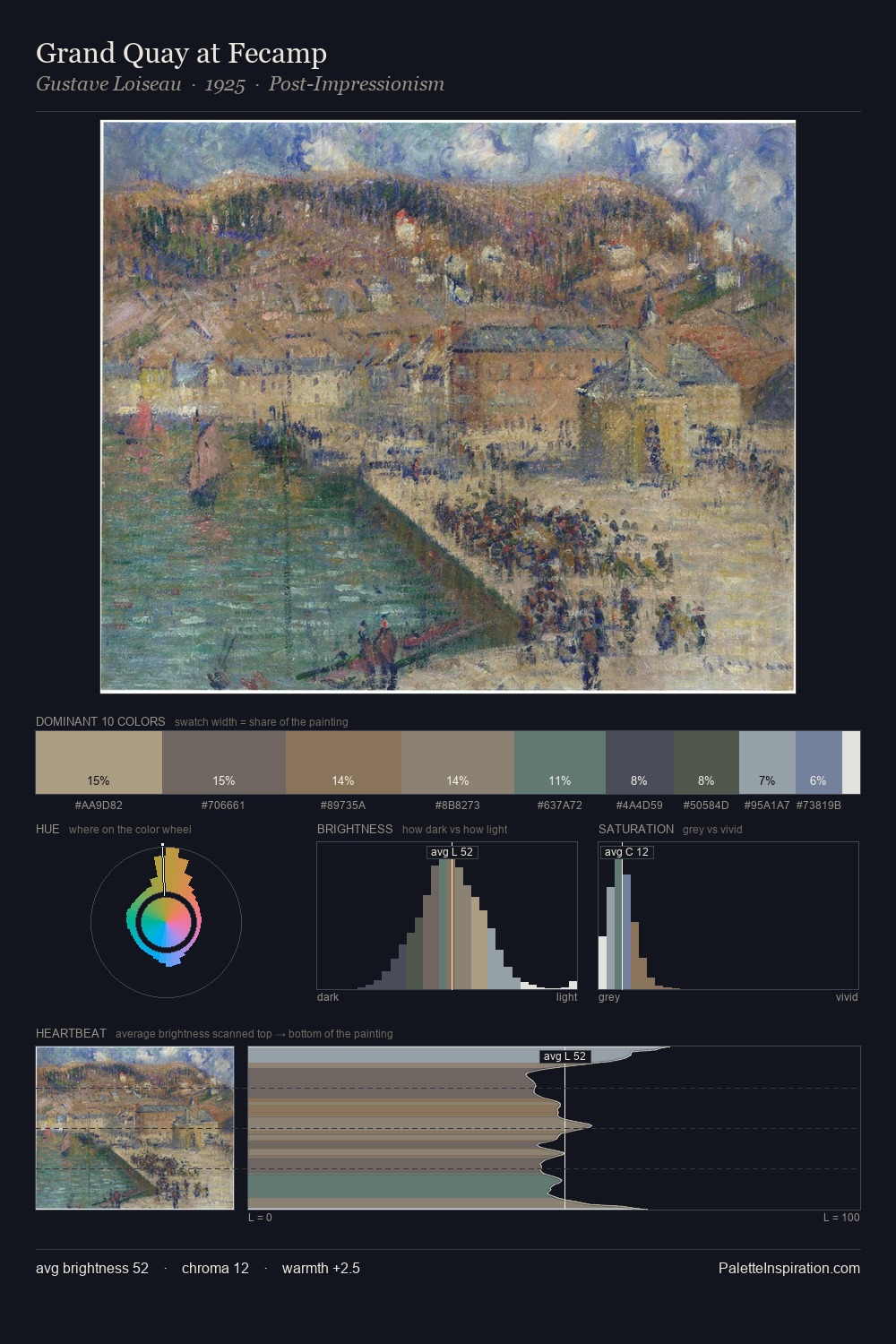Viewport: 896px width, 1344px height.
Task: Click the #4A4D59 dark slate swatch
Action: (640, 762)
